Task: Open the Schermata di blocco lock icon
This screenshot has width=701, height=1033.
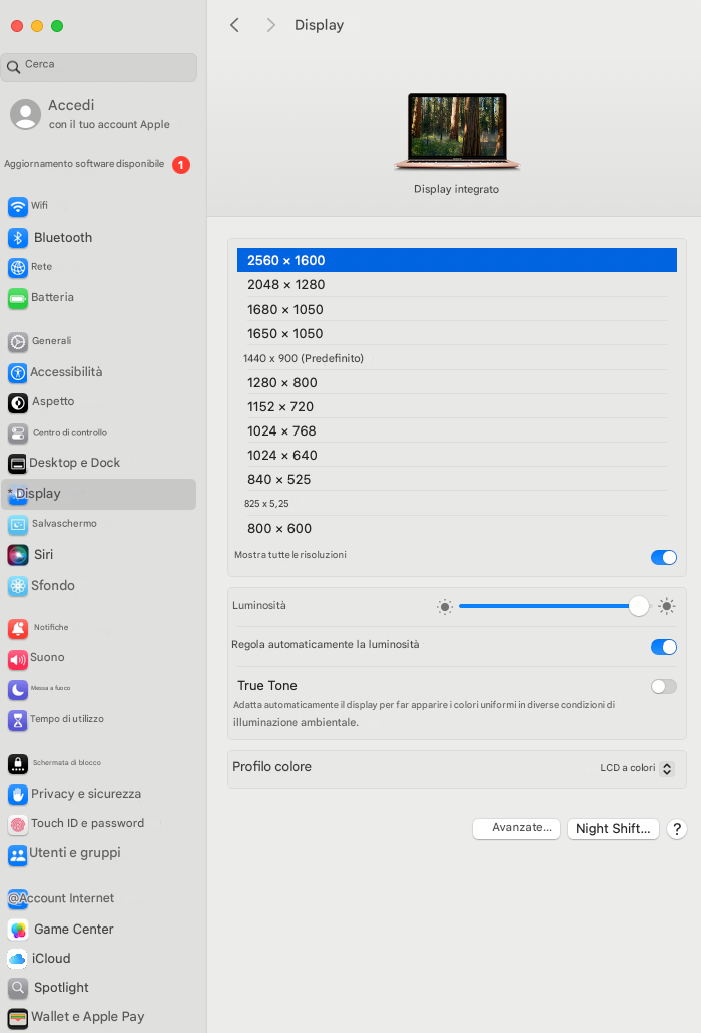Action: tap(18, 764)
